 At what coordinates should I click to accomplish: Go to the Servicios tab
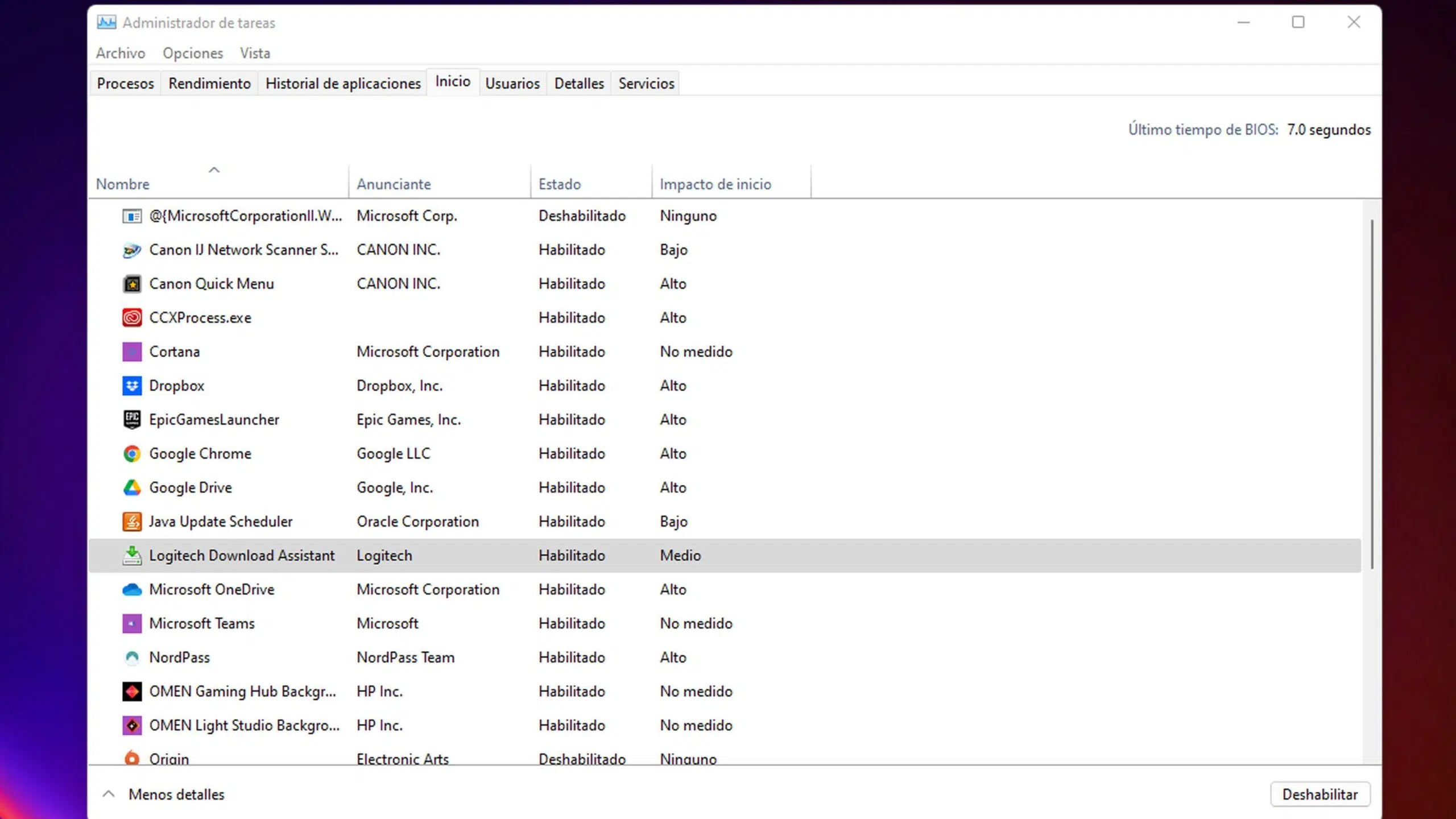click(x=646, y=83)
